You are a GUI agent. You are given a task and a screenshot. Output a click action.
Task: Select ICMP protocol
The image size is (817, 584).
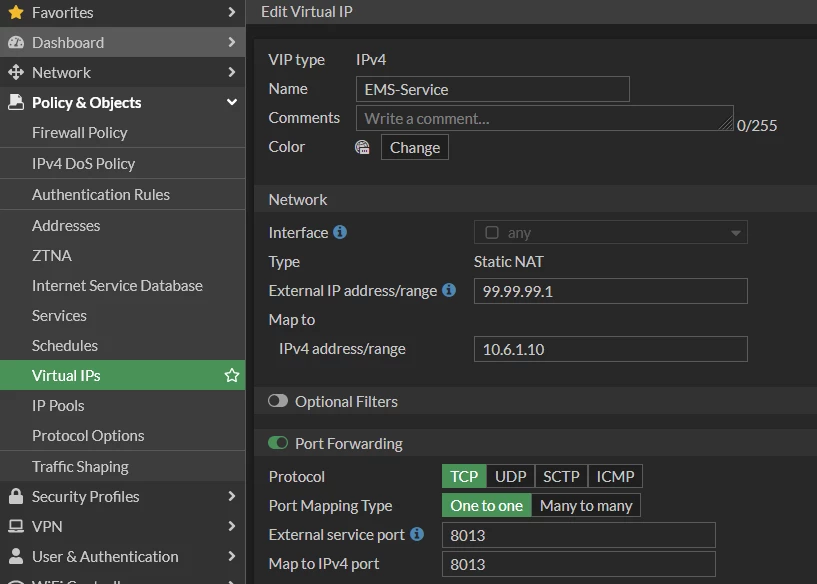(615, 476)
